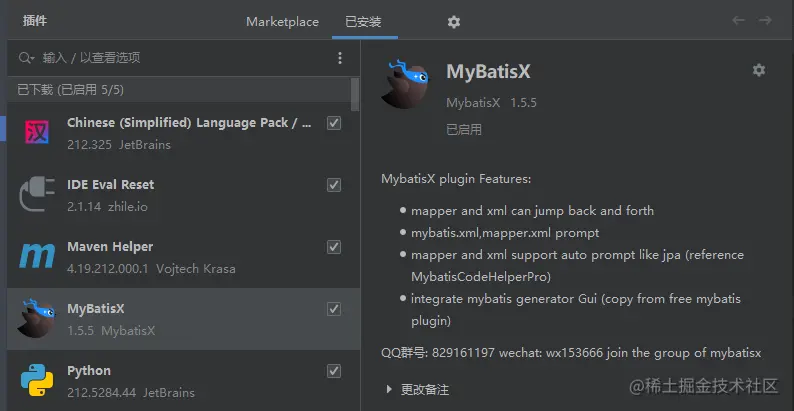Screen dimensions: 794x411
Task: Click "mybatis.xml,mapper.xml prompt" bullet
Action: tap(505, 233)
